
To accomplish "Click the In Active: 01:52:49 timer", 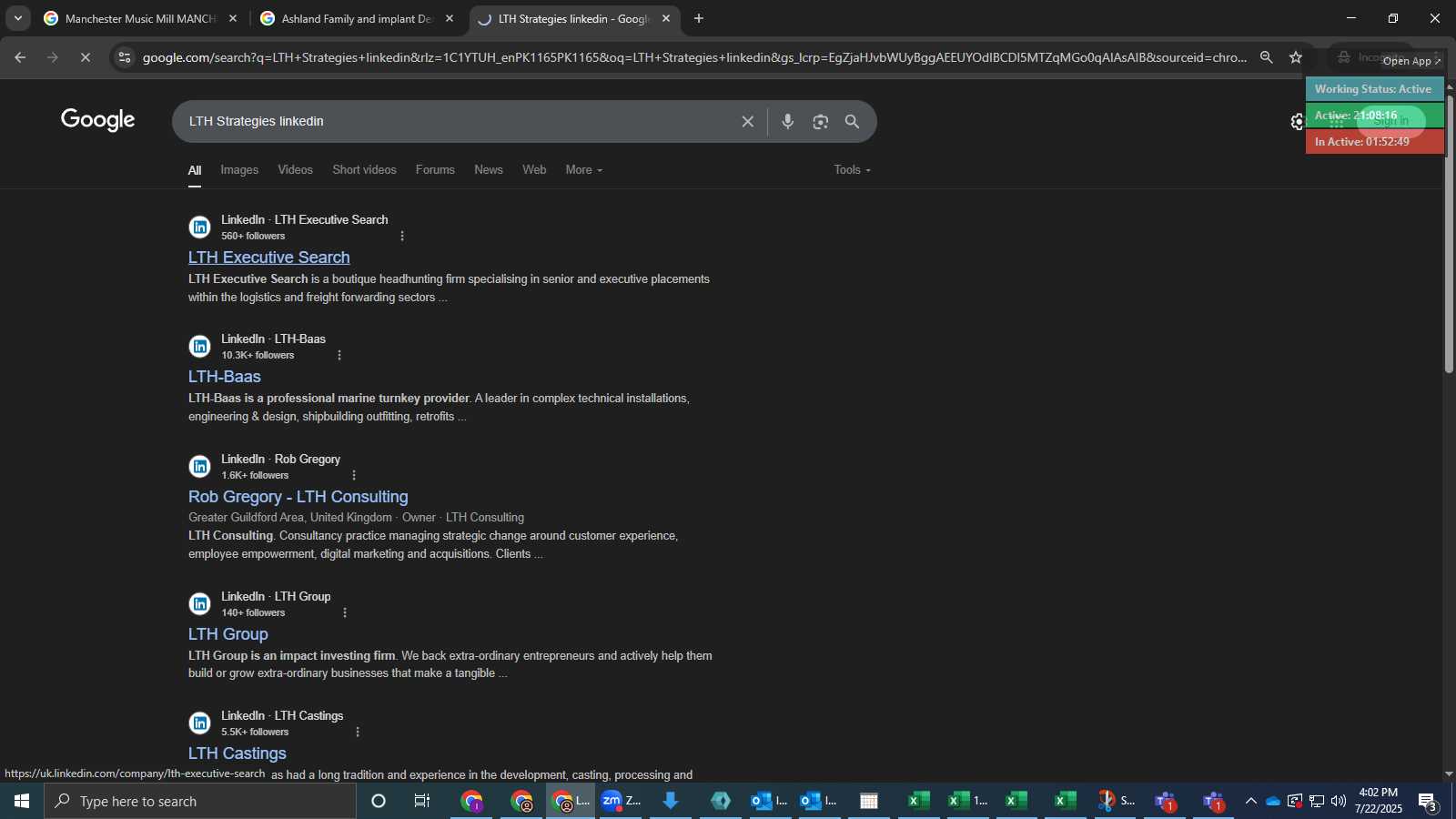I will [x=1374, y=142].
